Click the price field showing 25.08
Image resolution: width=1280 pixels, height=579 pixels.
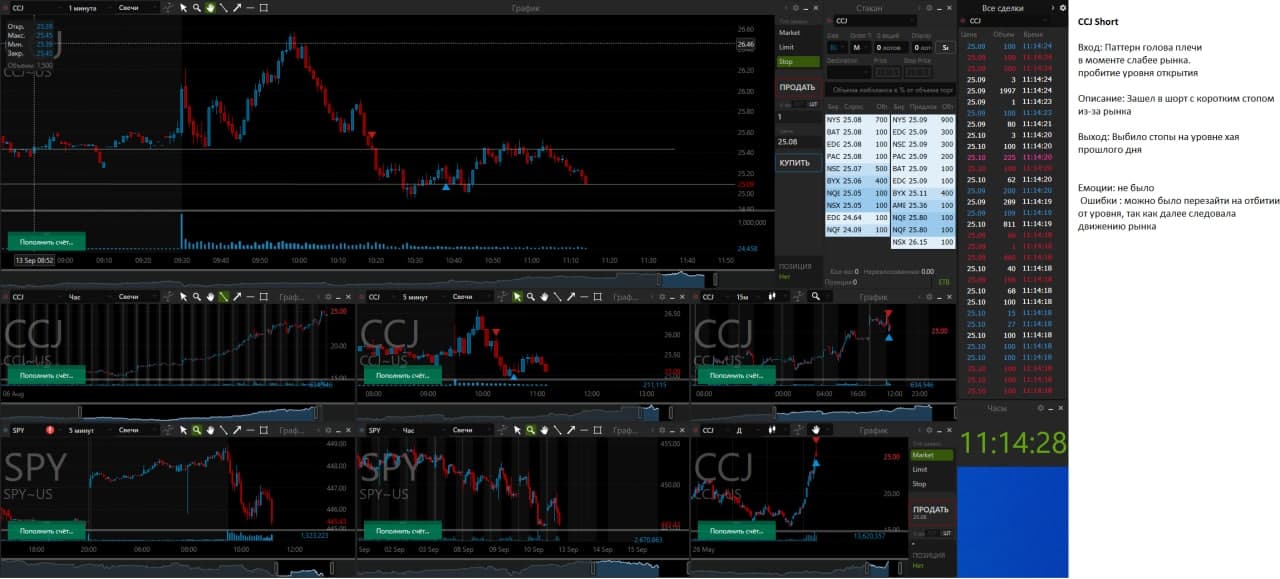tap(798, 142)
